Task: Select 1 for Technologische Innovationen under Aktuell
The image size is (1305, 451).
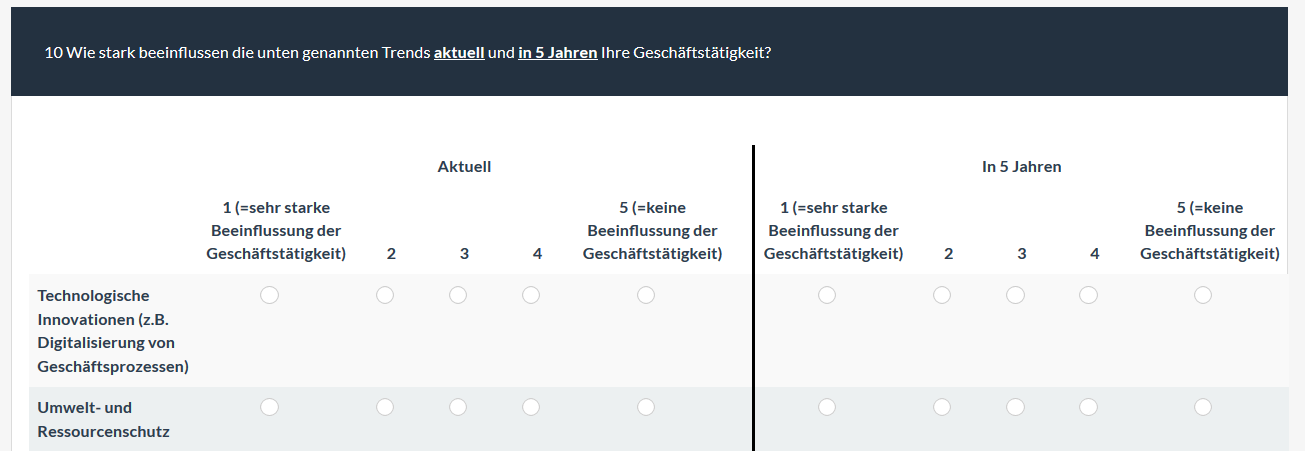Action: pos(269,295)
